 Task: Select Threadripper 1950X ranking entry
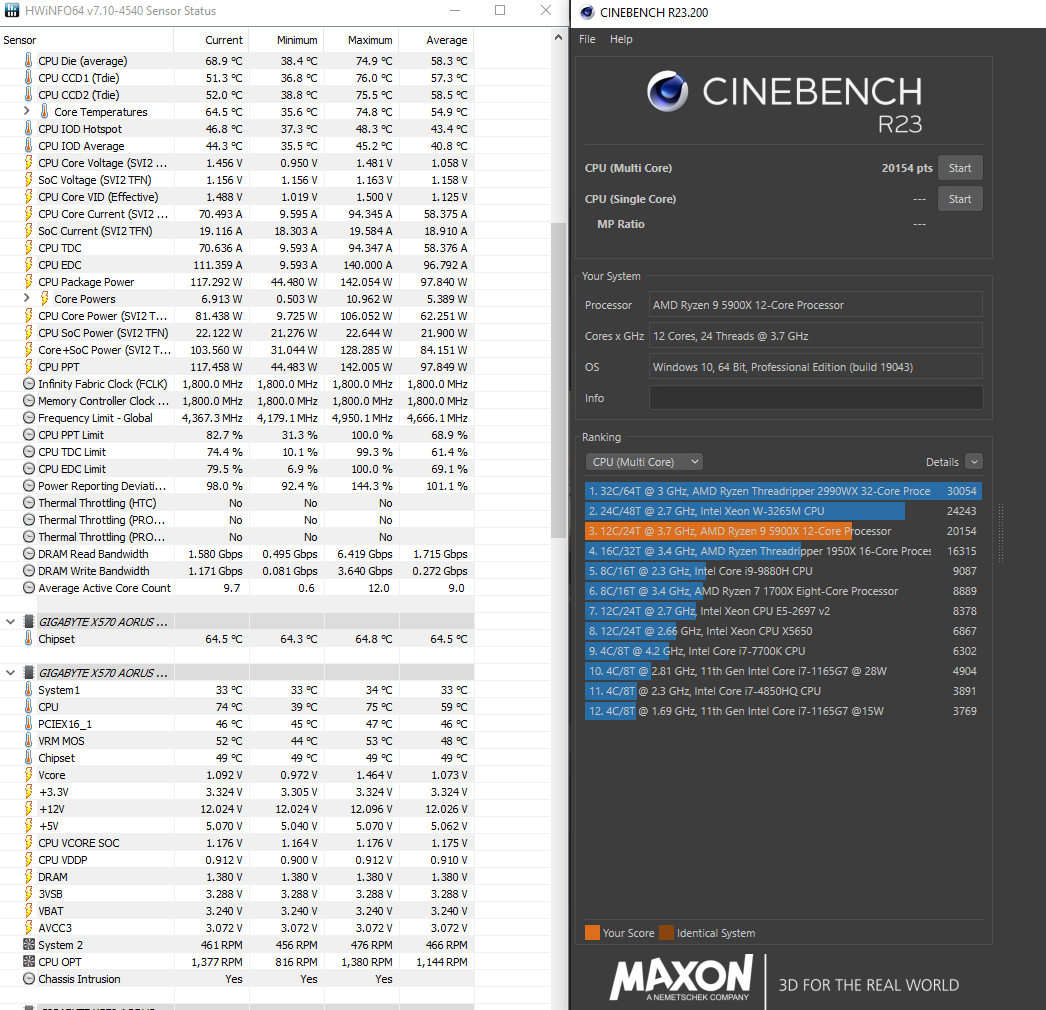pyautogui.click(x=782, y=551)
